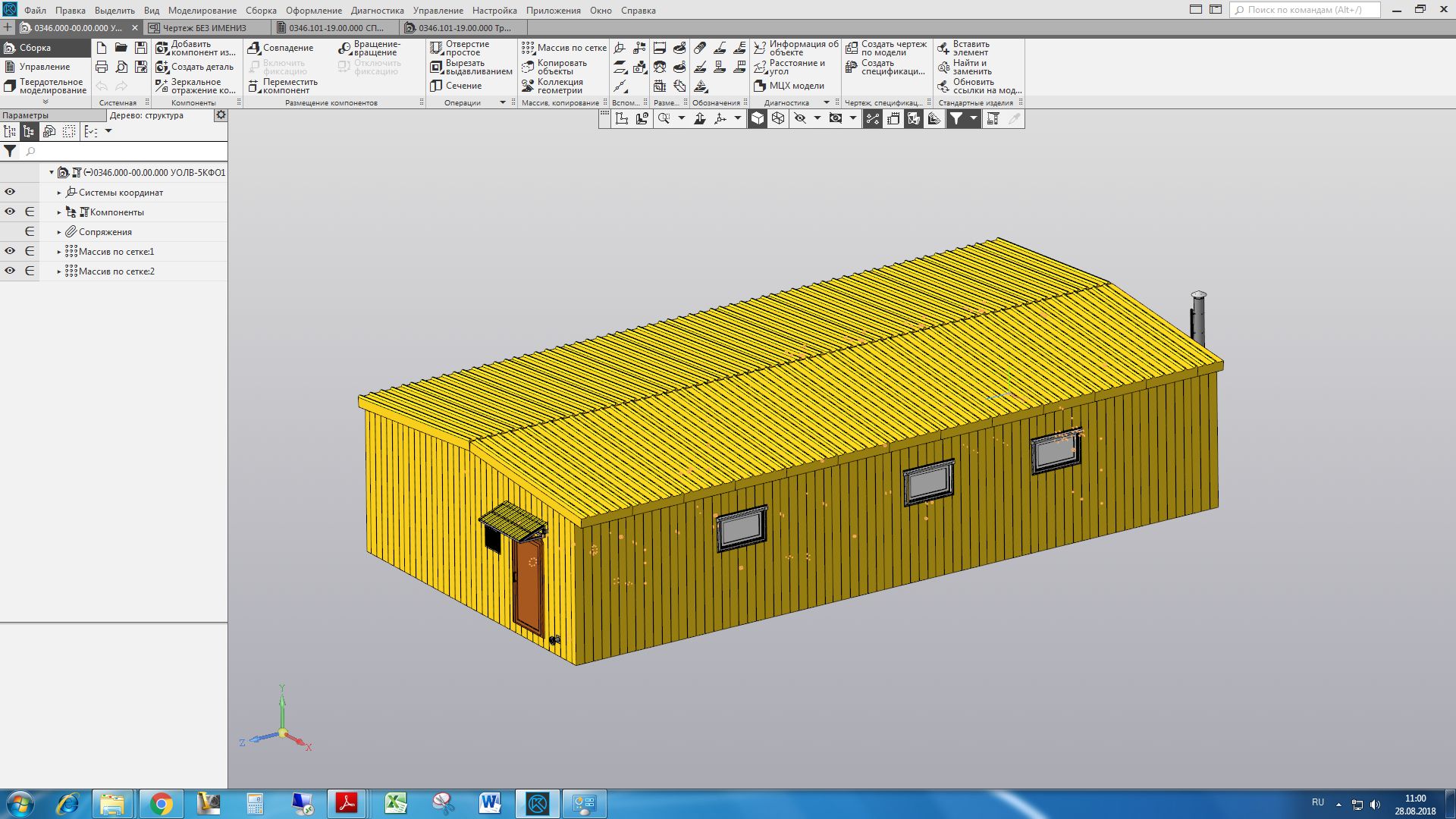This screenshot has height=819, width=1456.
Task: Click the tree settings gear icon
Action: click(221, 115)
